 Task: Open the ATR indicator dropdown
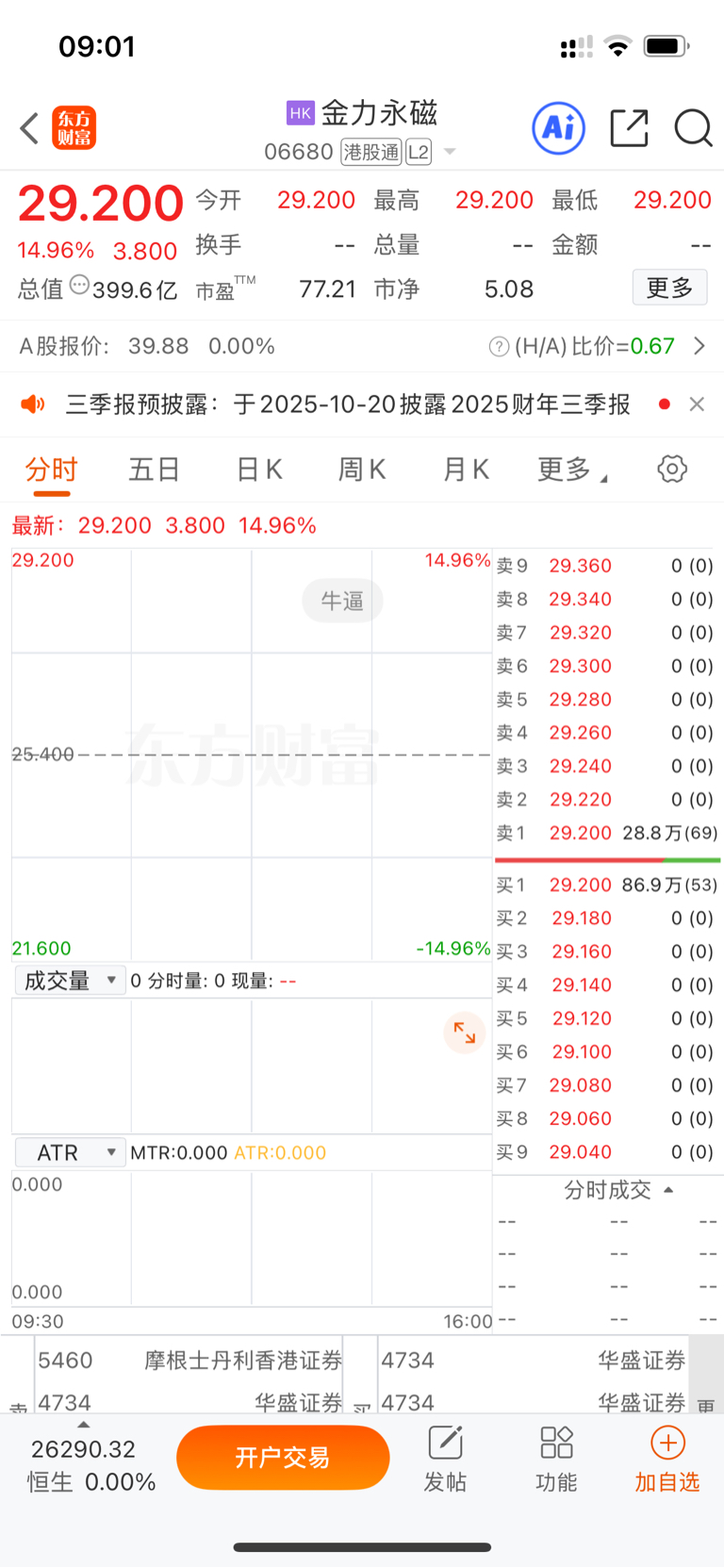70,1152
